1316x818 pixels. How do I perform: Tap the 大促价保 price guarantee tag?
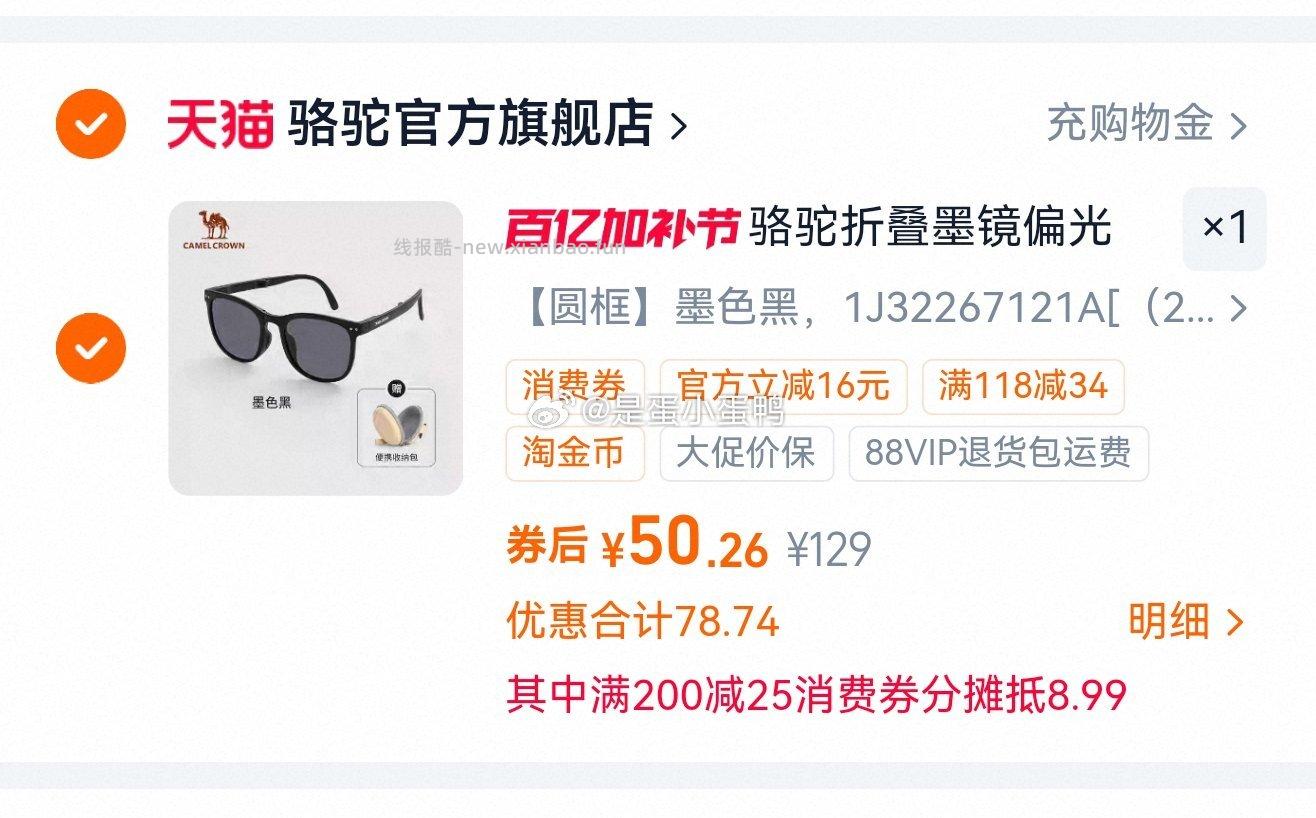click(x=746, y=453)
